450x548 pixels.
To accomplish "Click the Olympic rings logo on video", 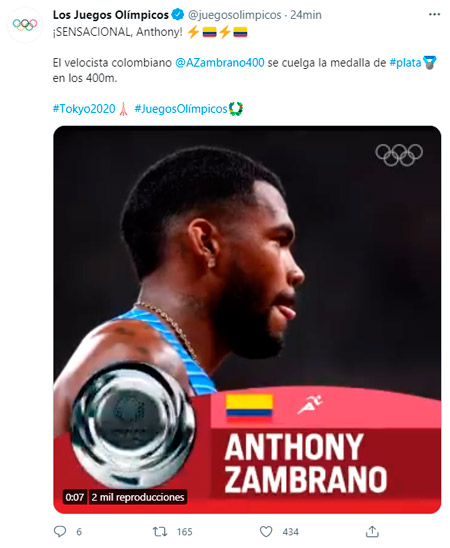I will tap(399, 154).
